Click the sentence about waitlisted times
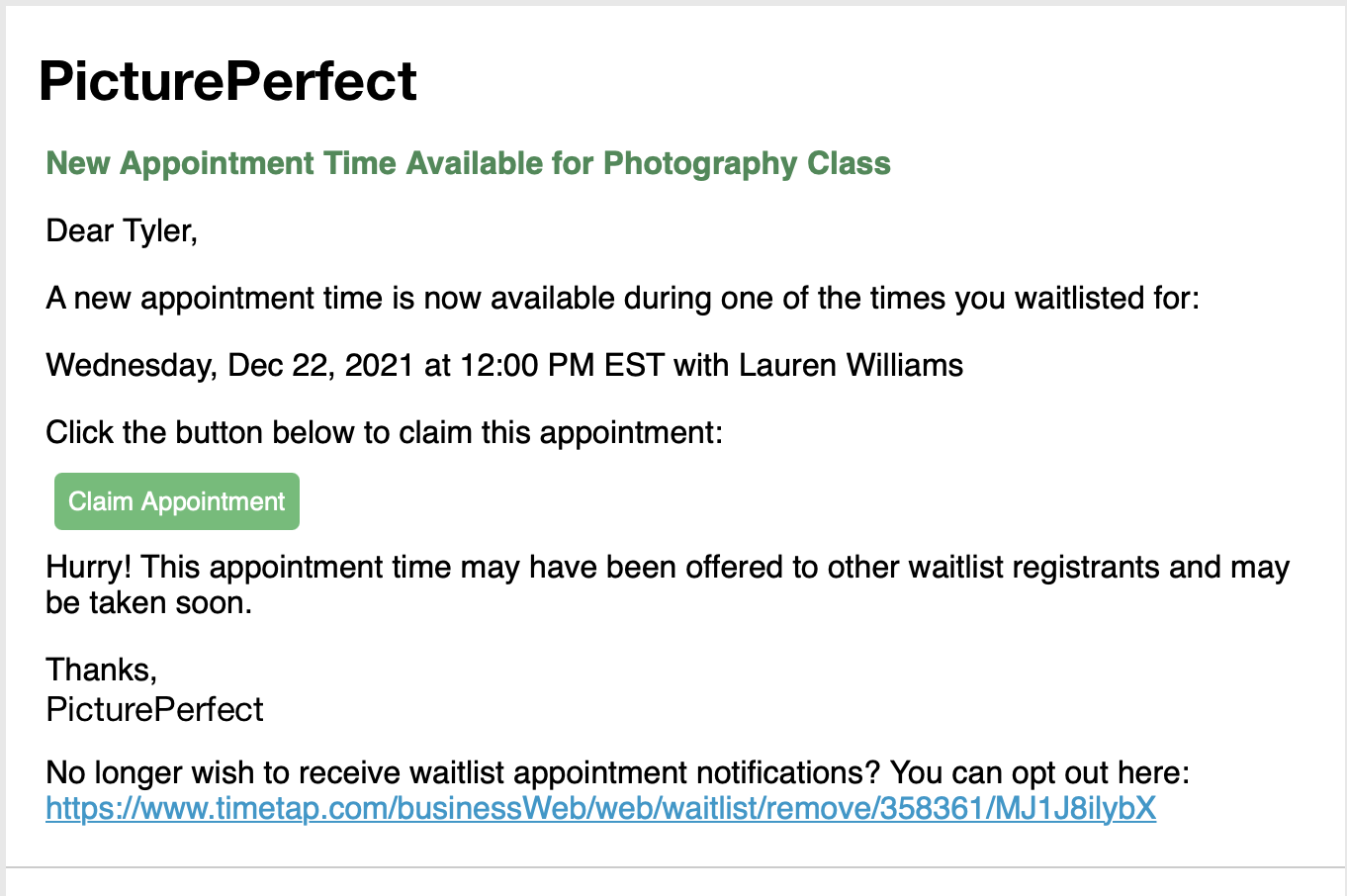 point(622,298)
